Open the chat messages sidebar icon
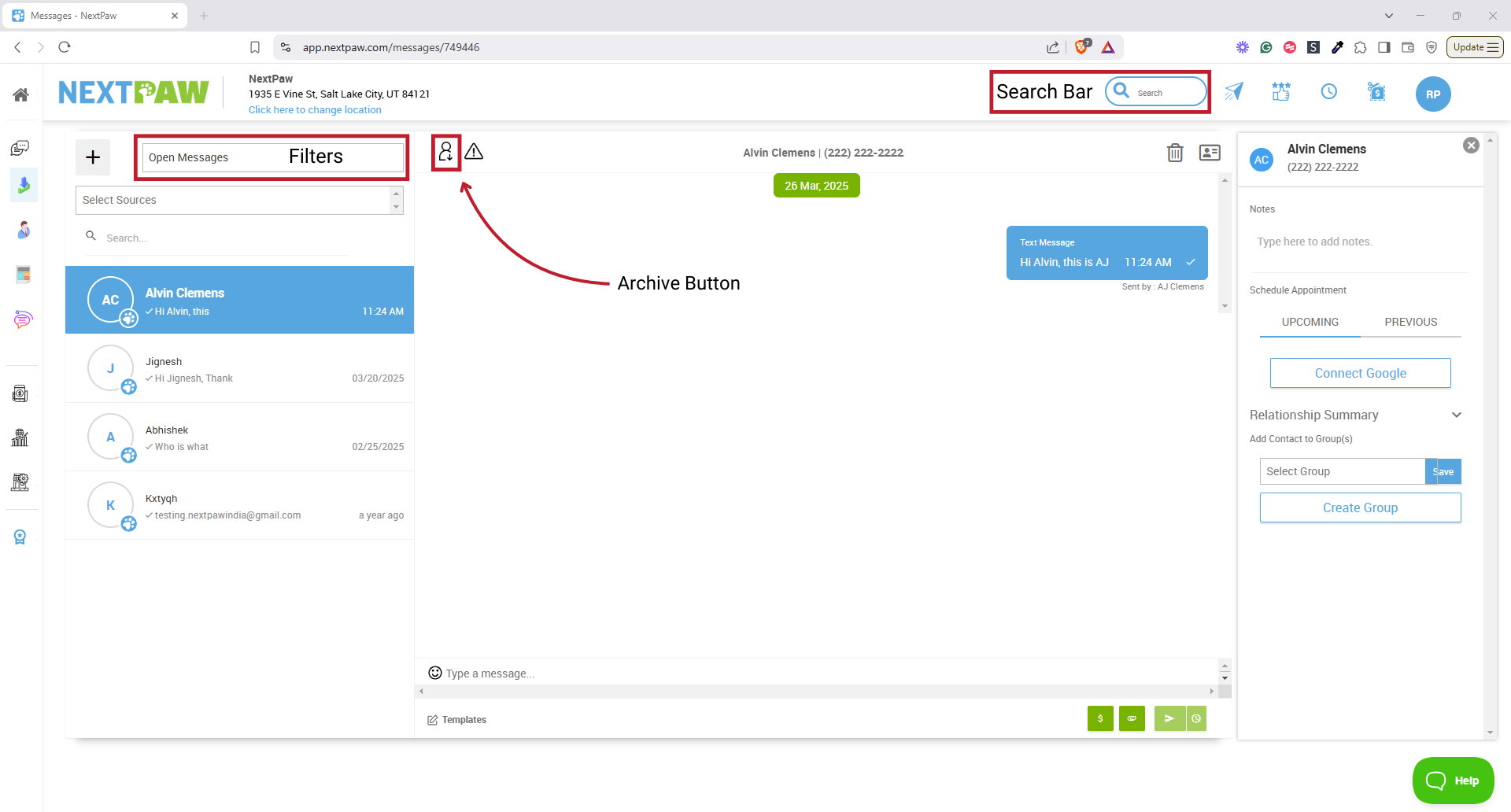This screenshot has height=812, width=1511. 20,148
